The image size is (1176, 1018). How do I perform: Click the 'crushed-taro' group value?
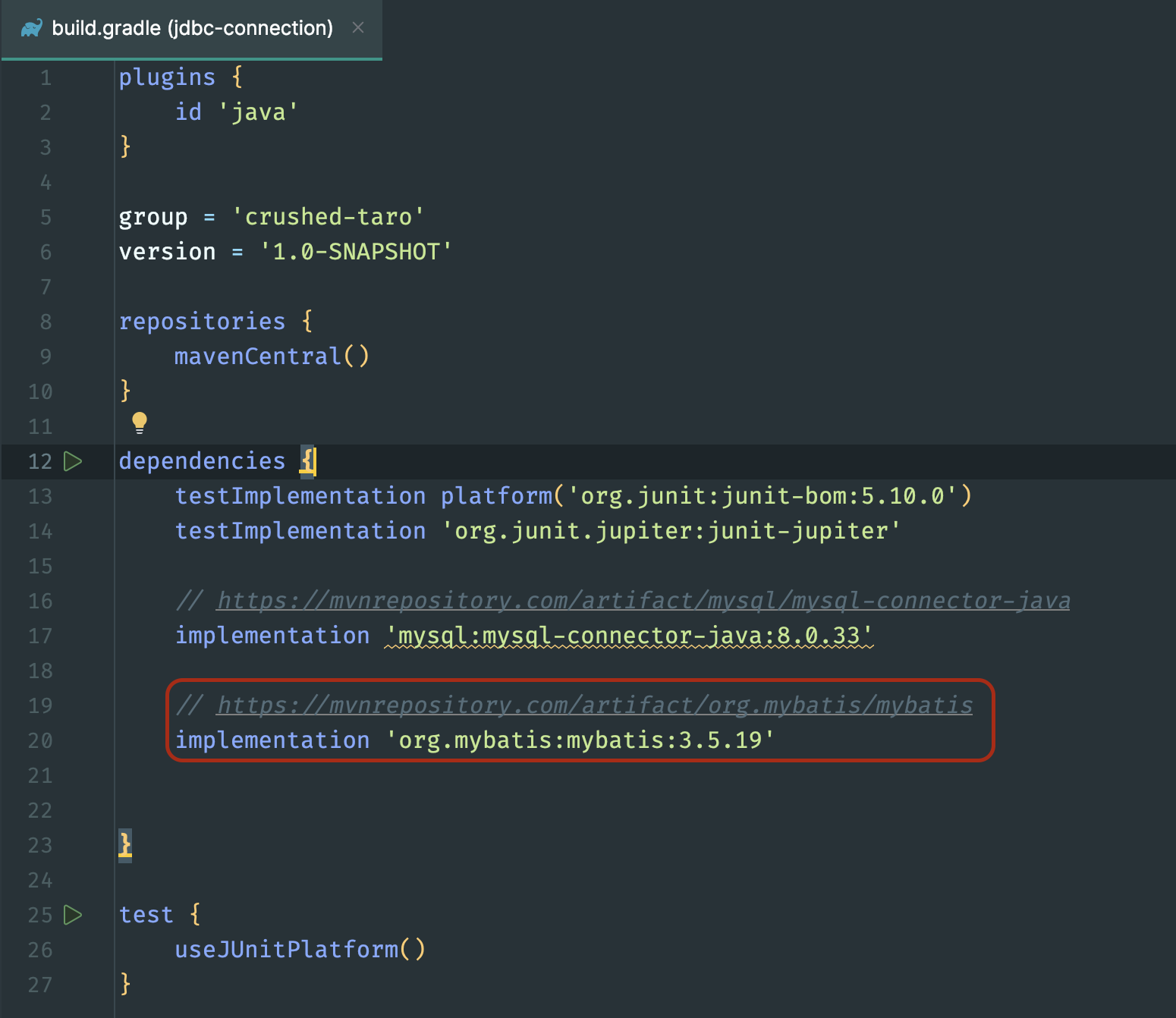click(328, 217)
